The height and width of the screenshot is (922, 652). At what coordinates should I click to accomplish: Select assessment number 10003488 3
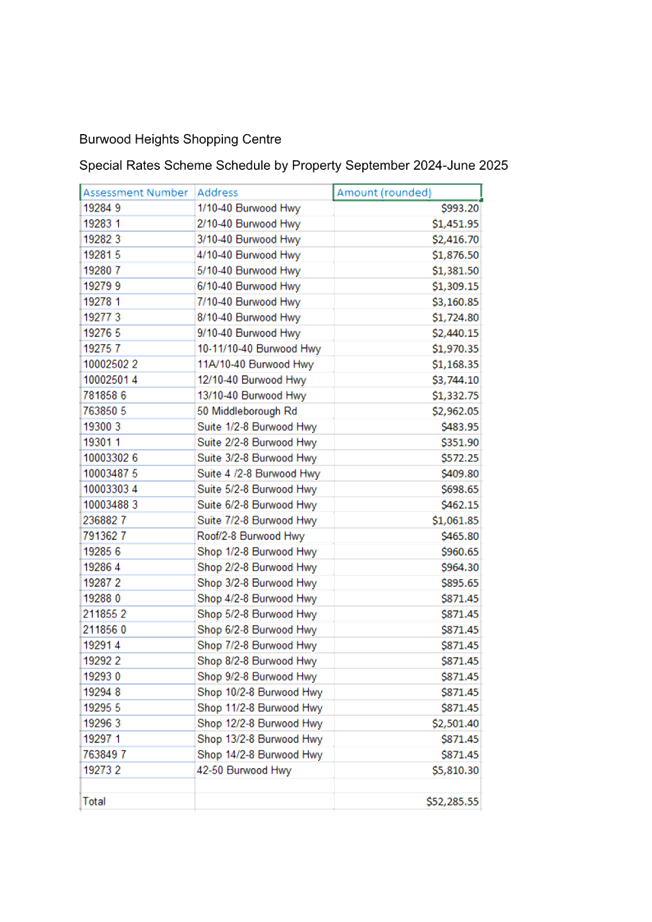tap(111, 505)
